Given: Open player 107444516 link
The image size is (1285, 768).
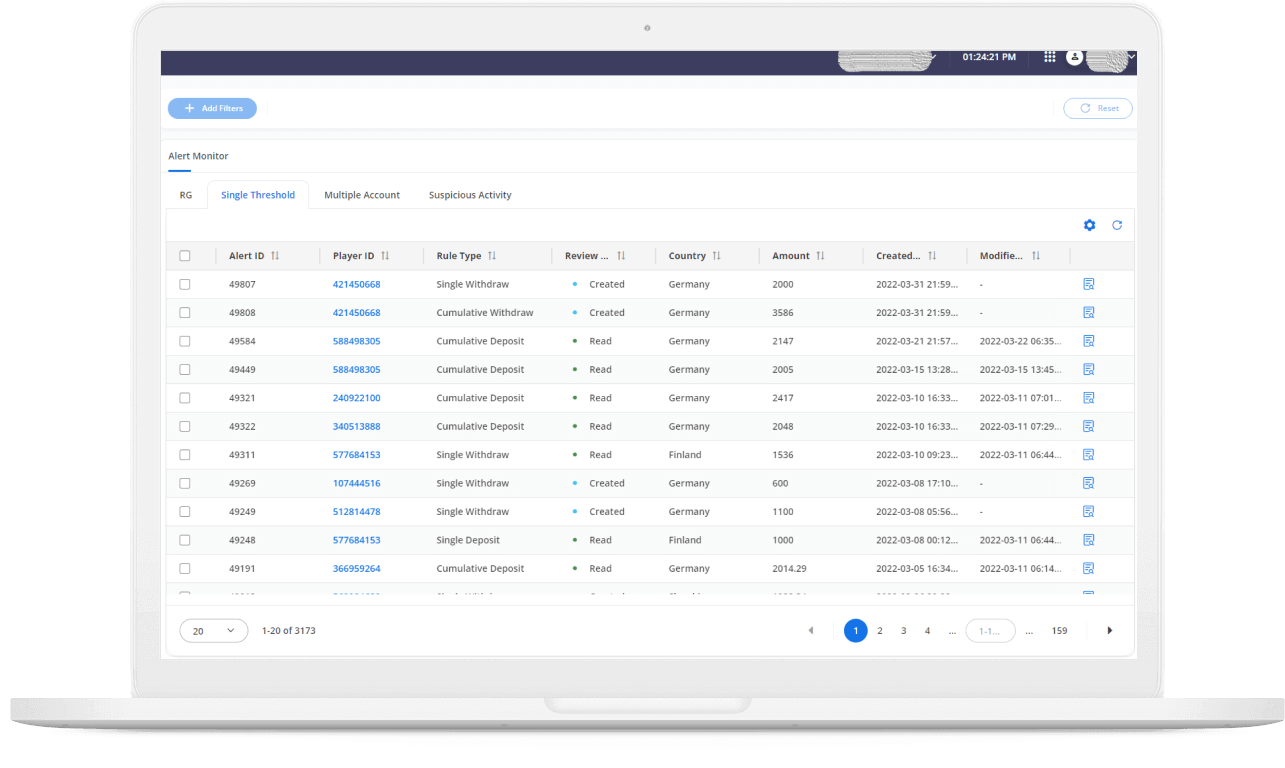Looking at the screenshot, I should (x=357, y=483).
